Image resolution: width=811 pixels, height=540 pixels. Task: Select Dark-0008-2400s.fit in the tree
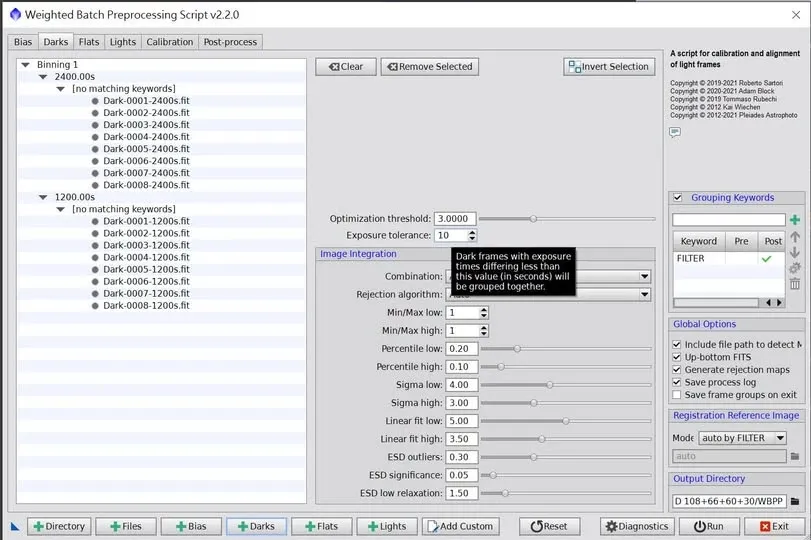click(x=146, y=185)
